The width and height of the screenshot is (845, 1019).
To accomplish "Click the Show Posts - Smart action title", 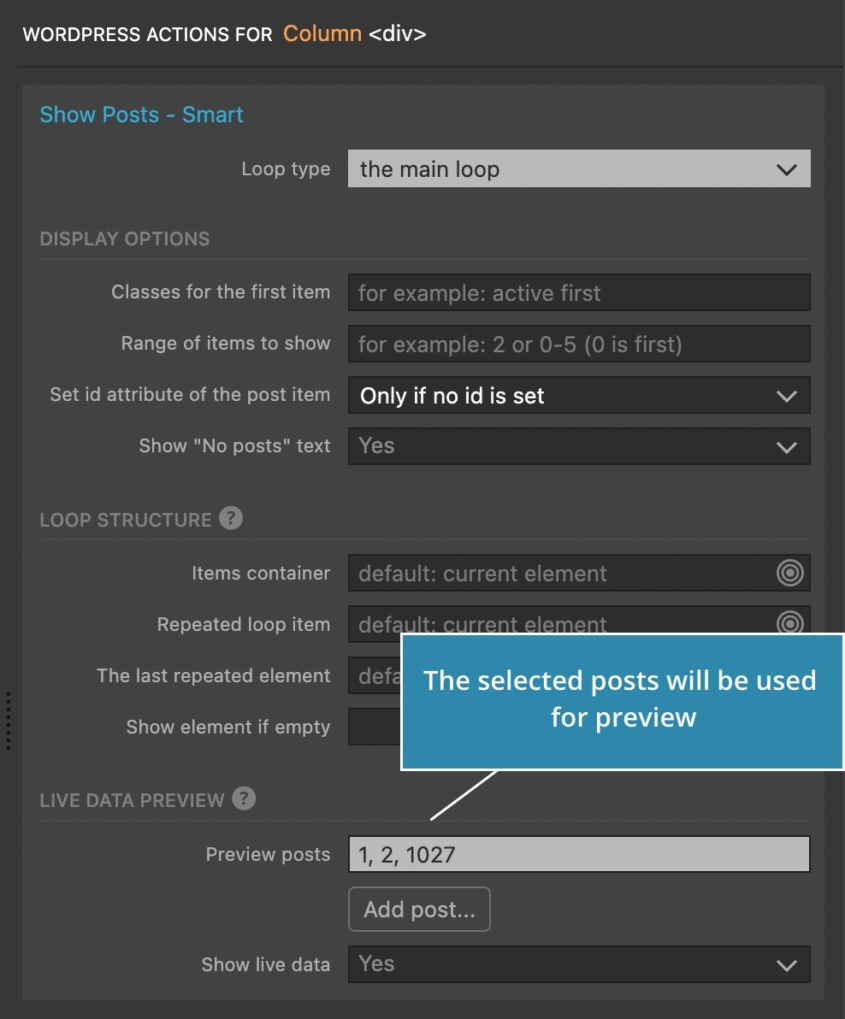I will (x=139, y=114).
